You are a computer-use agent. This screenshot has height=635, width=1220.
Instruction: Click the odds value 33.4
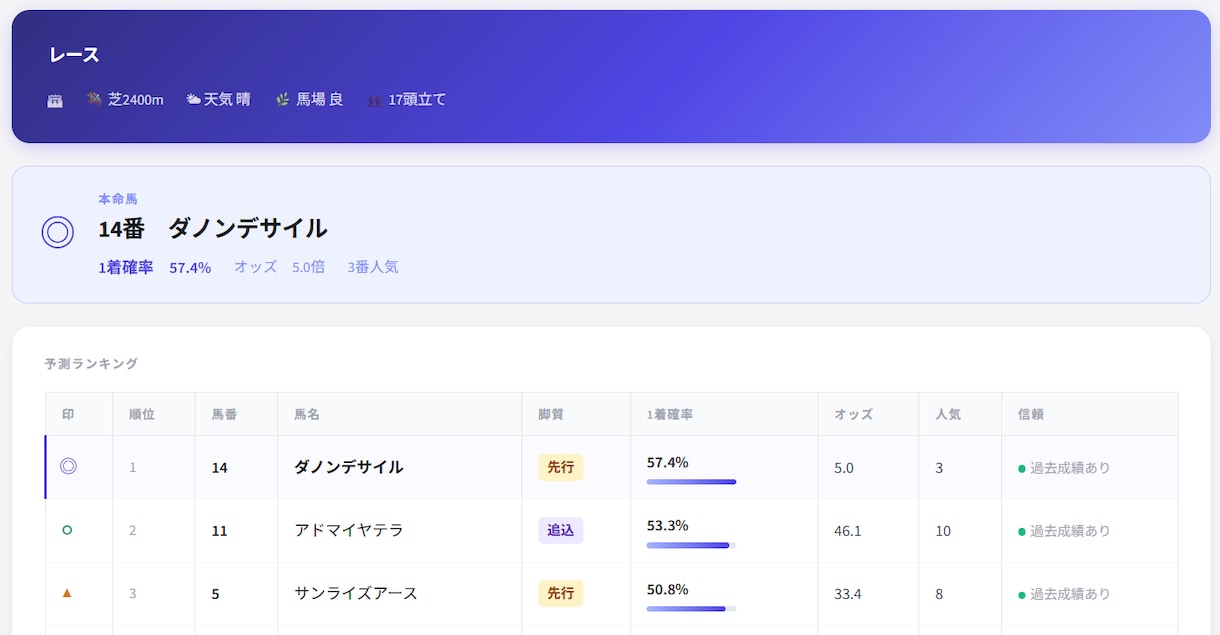848,594
